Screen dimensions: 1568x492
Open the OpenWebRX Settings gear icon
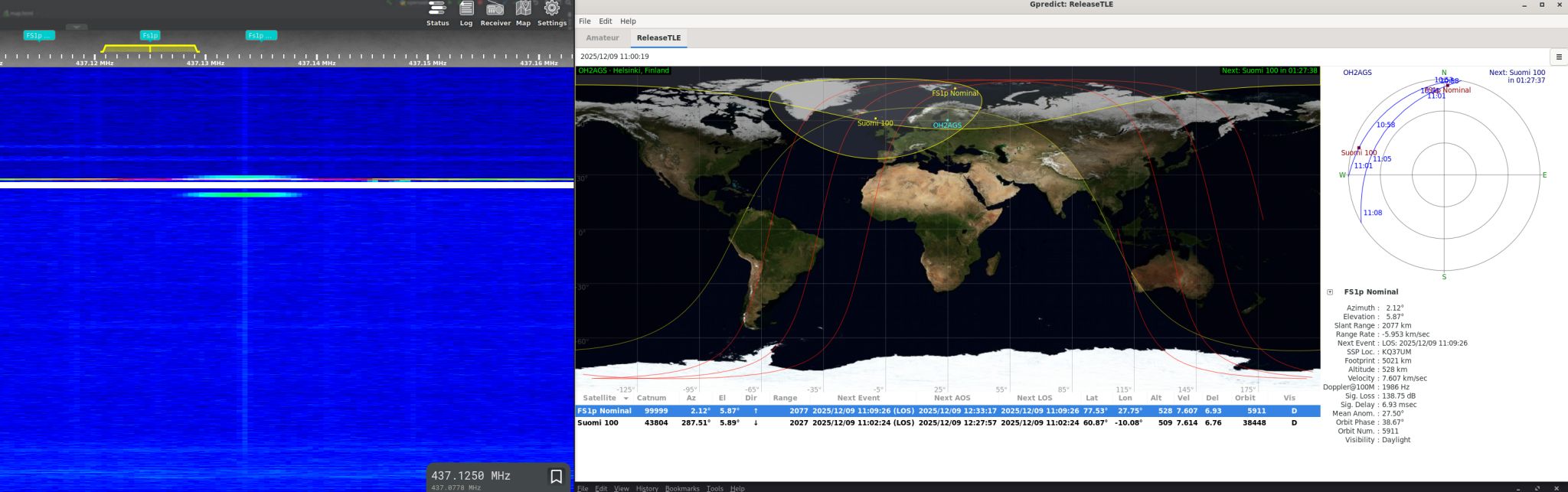pos(551,9)
